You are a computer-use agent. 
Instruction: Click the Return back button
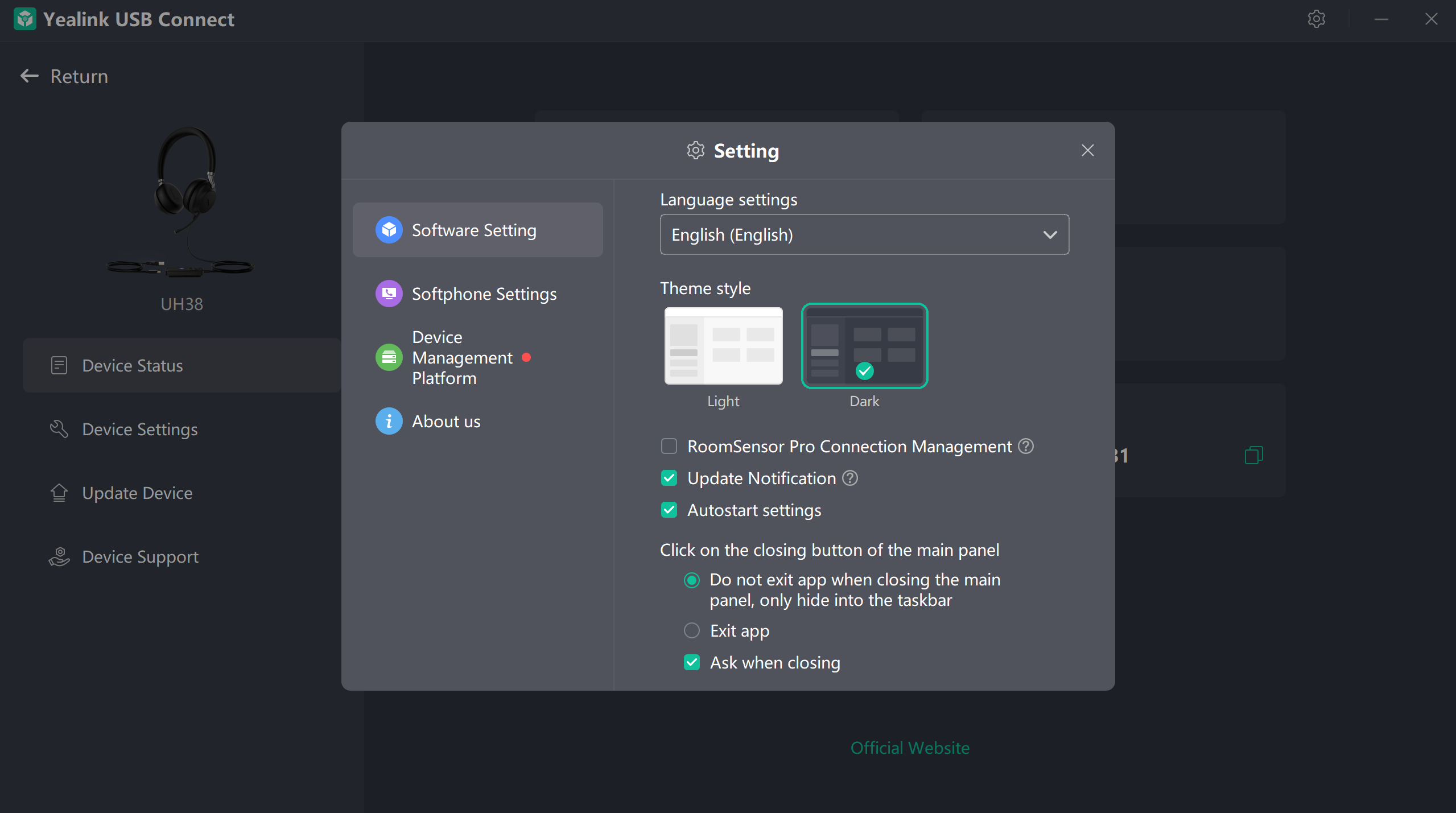[x=64, y=76]
